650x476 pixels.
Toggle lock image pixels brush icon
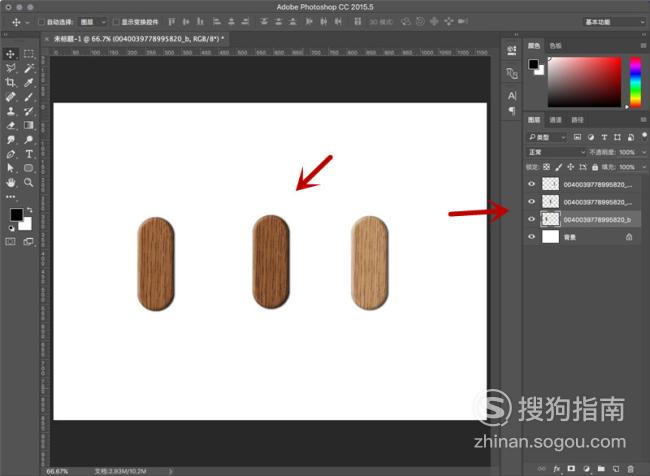click(558, 167)
